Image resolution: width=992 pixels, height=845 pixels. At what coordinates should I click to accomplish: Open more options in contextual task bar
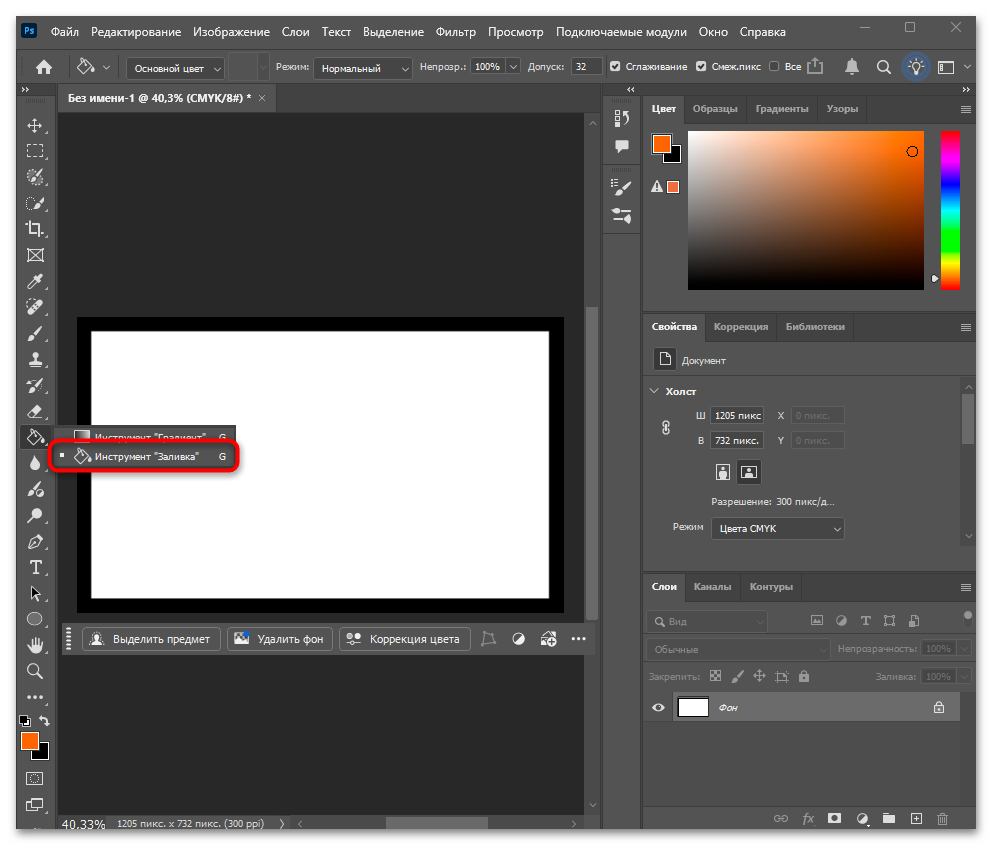(578, 639)
